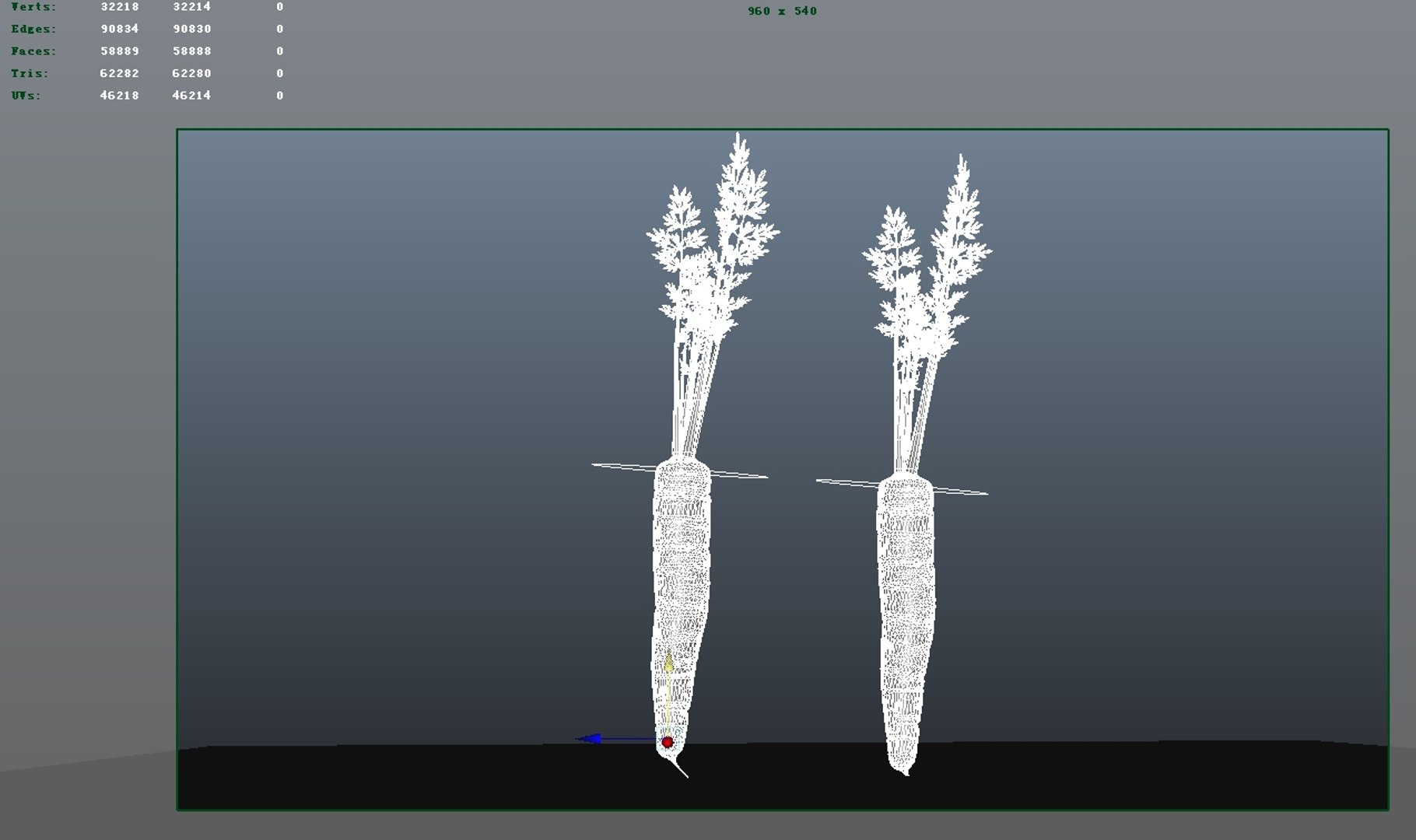The width and height of the screenshot is (1416, 840).
Task: Click the "Faces:" heads-up label
Action: (x=33, y=51)
